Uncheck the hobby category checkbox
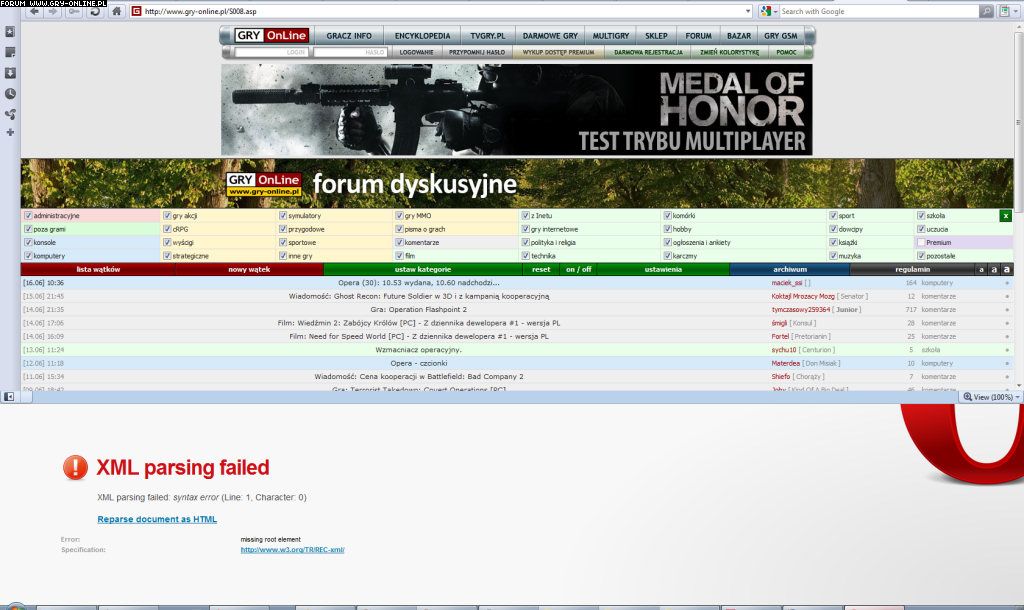Viewport: 1024px width, 610px height. click(x=667, y=229)
